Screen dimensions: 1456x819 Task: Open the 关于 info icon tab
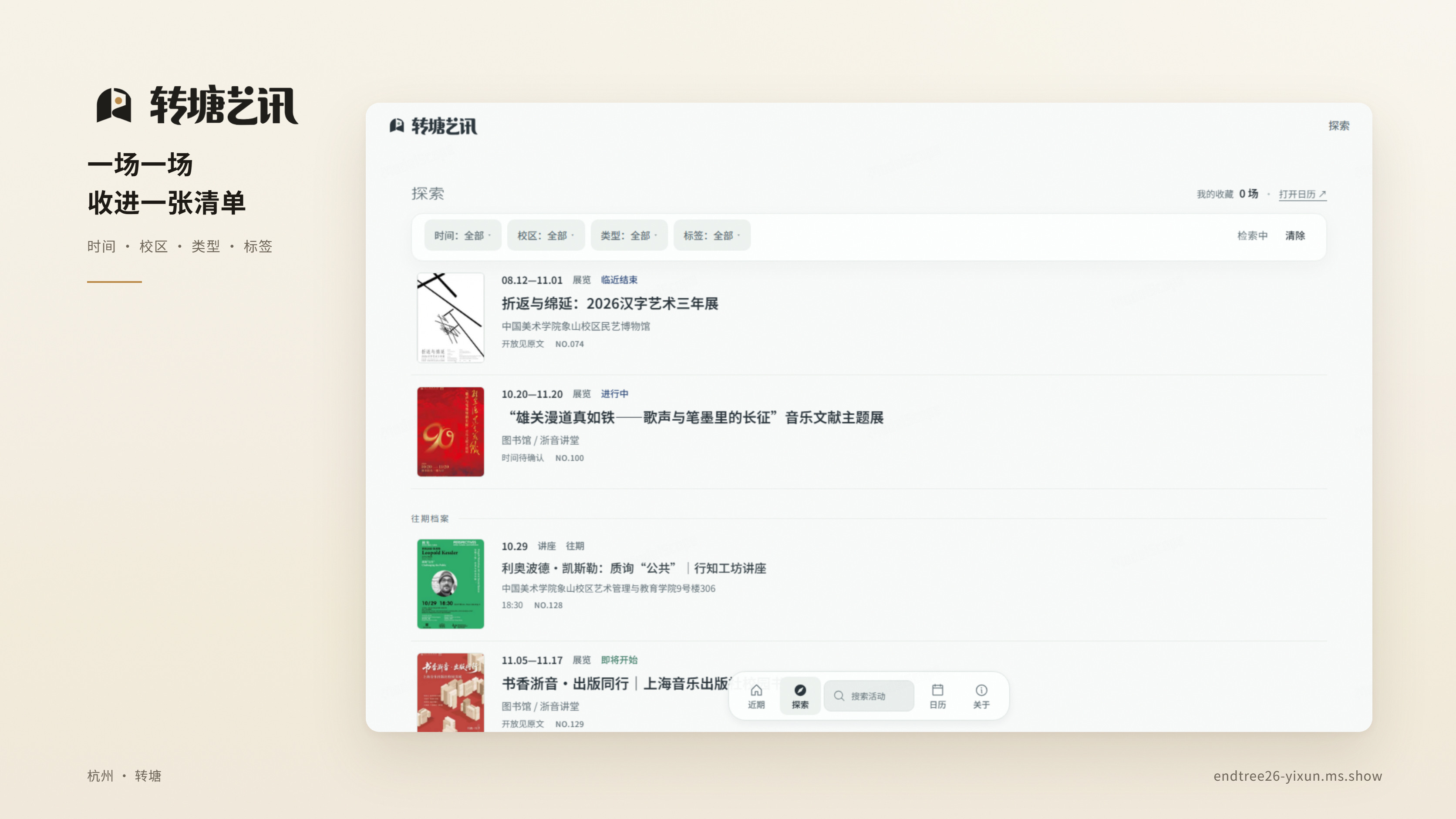click(981, 696)
